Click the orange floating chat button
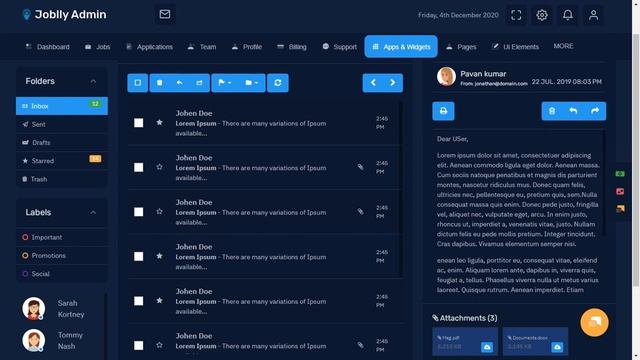Image resolution: width=640 pixels, height=360 pixels. coord(594,322)
